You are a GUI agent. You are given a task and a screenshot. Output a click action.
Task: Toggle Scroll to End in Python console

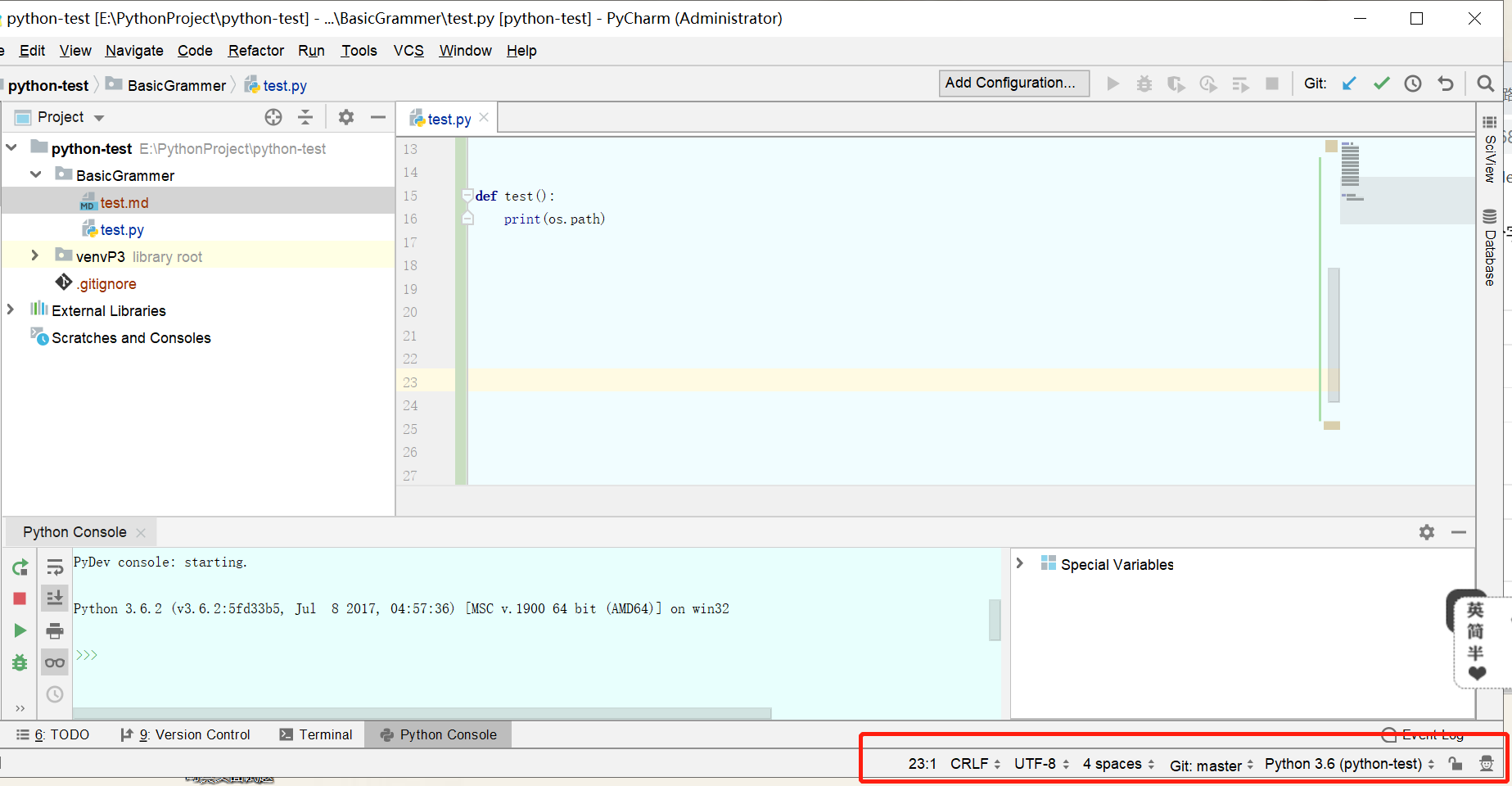[55, 599]
